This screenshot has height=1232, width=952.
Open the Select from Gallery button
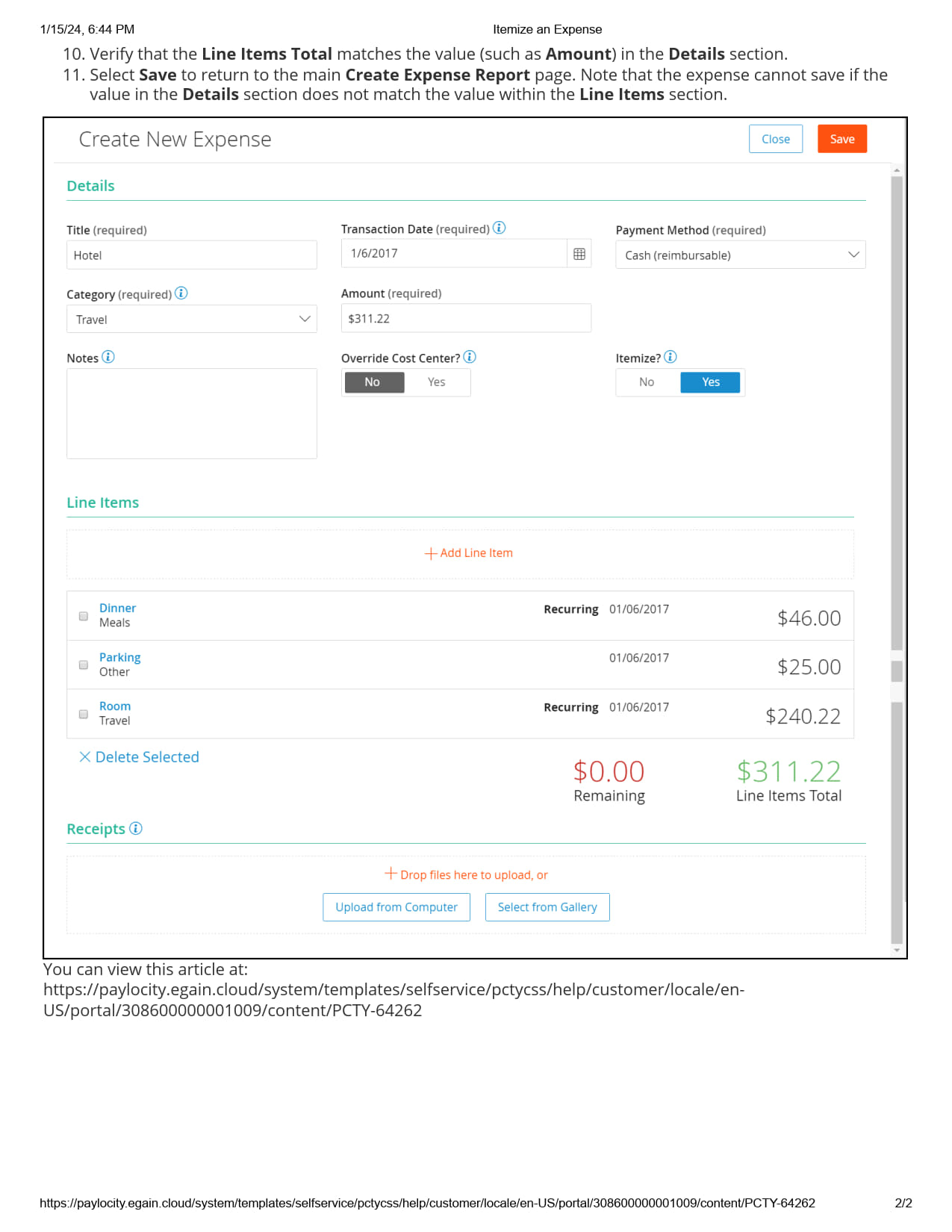[x=547, y=907]
